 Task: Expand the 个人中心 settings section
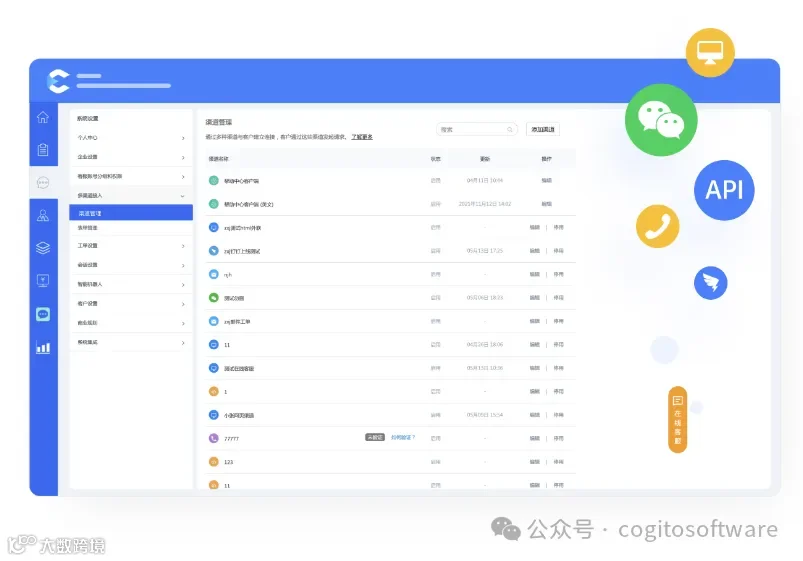click(x=131, y=138)
